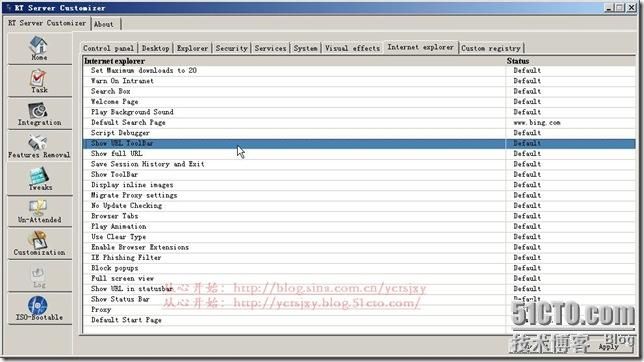Select the NT Server Customizer top tab

point(47,23)
